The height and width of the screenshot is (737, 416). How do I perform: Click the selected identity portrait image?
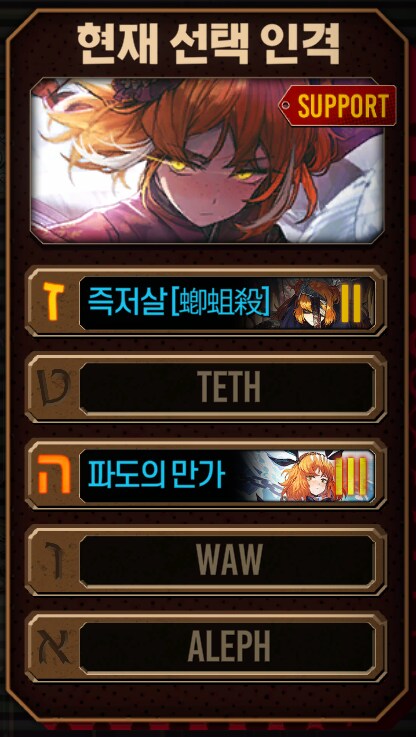(x=207, y=160)
